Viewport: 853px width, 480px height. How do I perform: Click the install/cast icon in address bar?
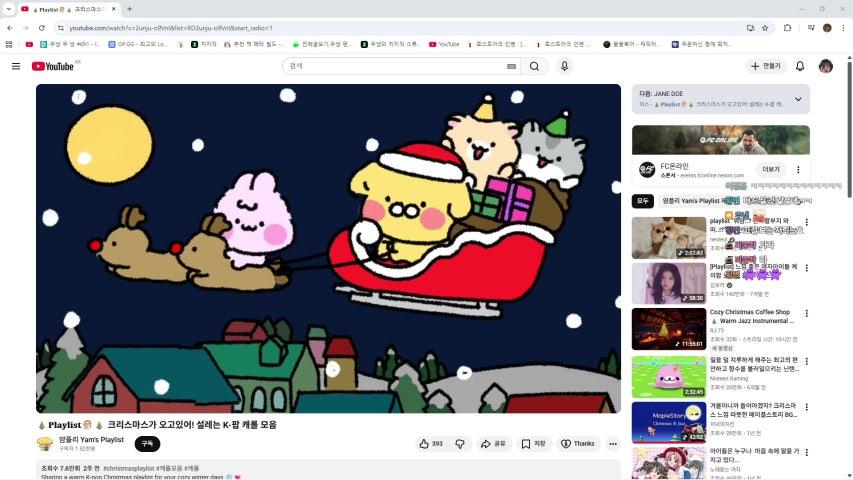[750, 28]
